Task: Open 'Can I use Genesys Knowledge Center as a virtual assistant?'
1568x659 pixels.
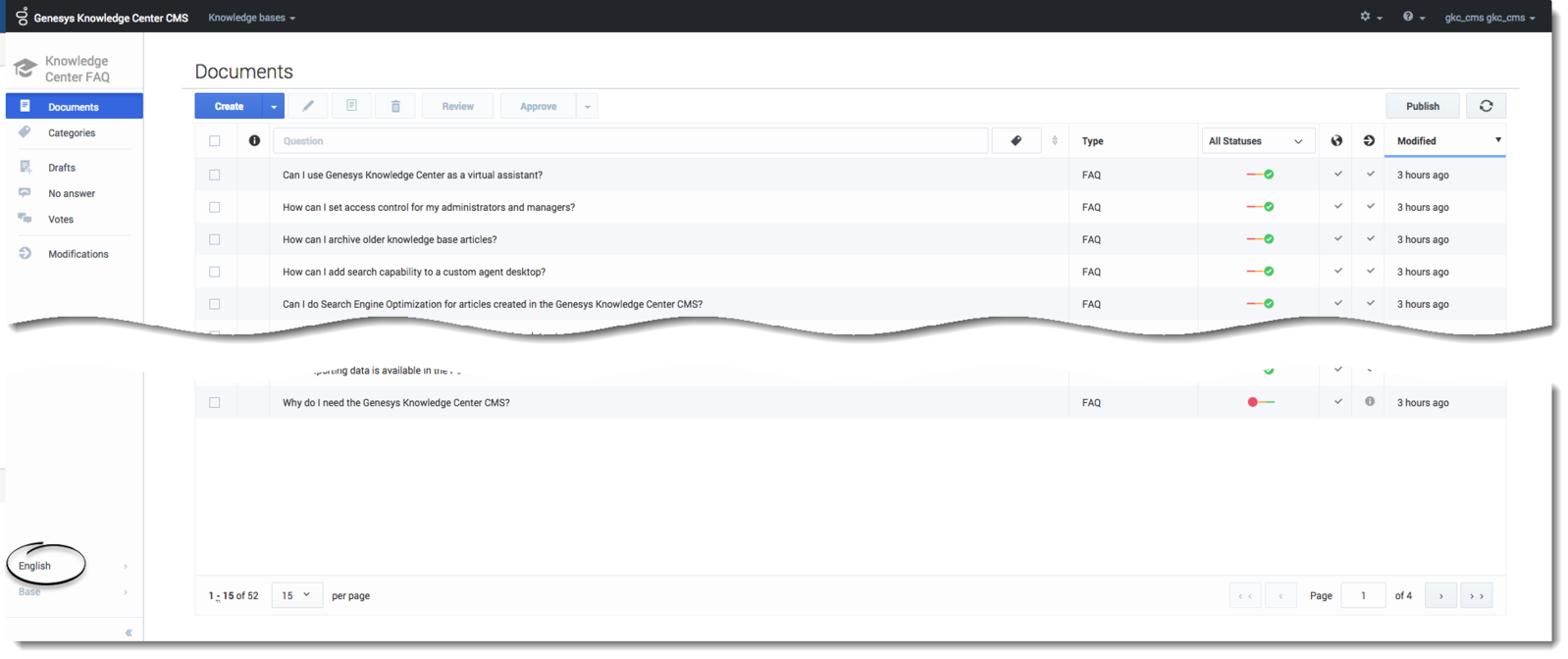Action: pyautogui.click(x=412, y=175)
